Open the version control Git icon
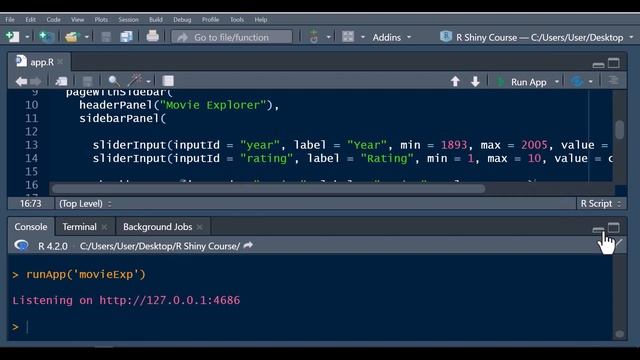The width and height of the screenshot is (640, 360). pyautogui.click(x=313, y=37)
